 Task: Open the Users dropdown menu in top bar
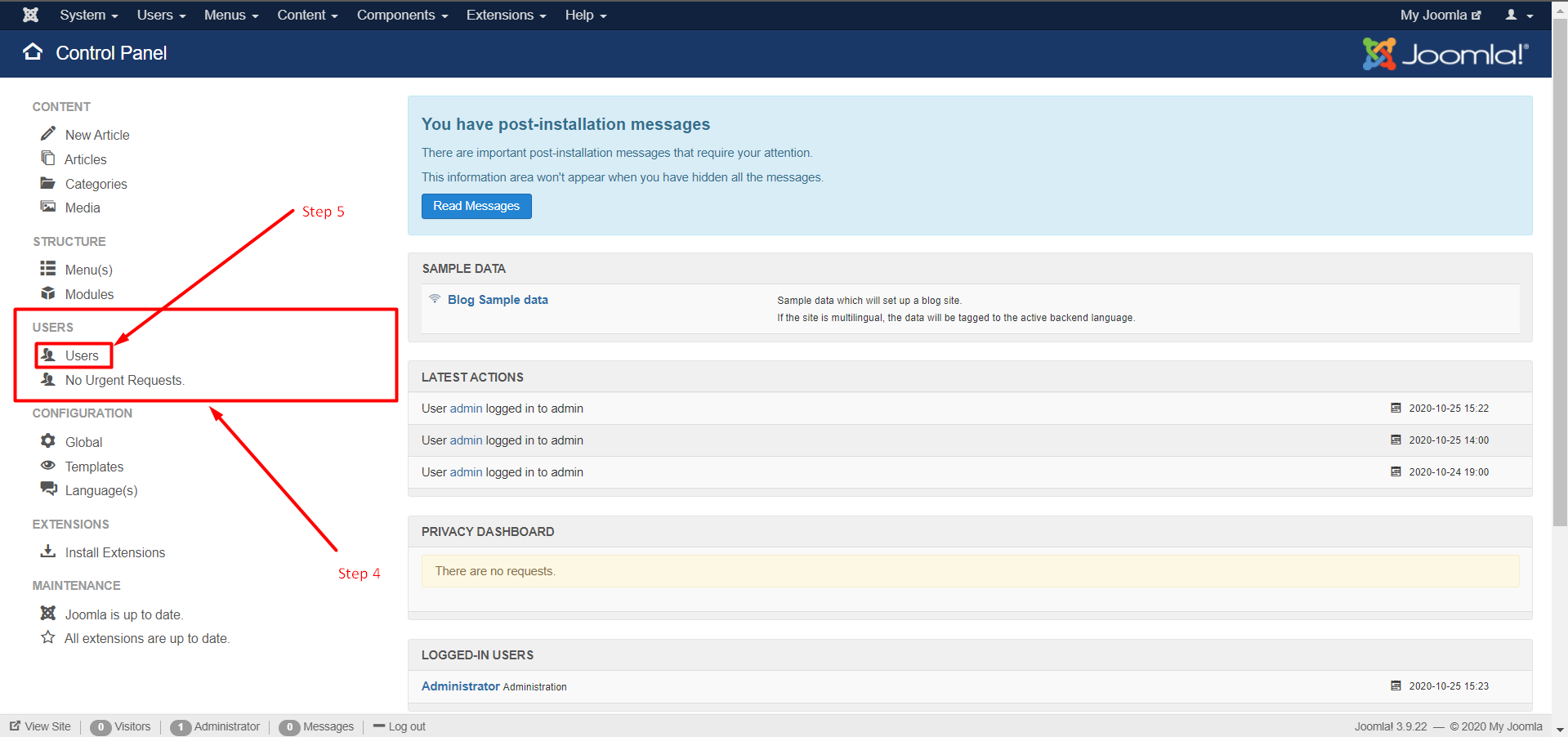coord(161,15)
